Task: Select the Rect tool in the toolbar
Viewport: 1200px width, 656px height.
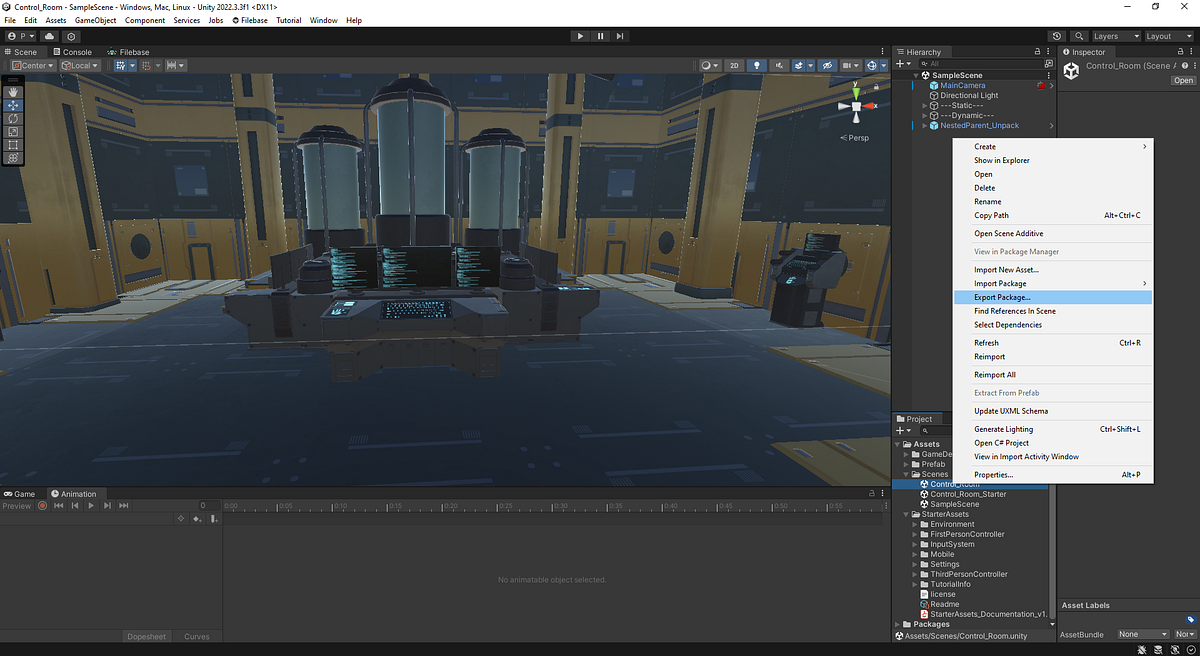Action: (x=13, y=144)
